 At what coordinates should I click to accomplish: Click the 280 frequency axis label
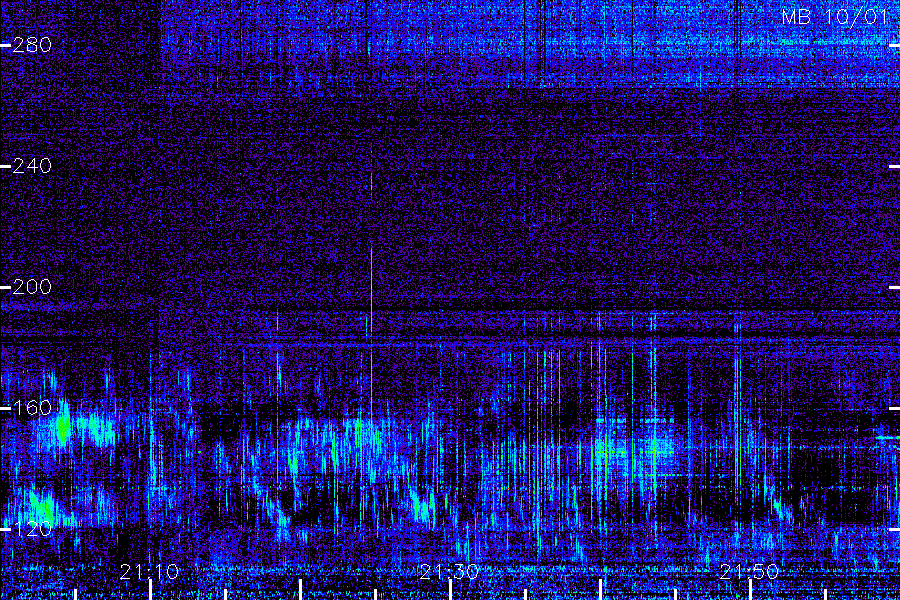tap(32, 45)
